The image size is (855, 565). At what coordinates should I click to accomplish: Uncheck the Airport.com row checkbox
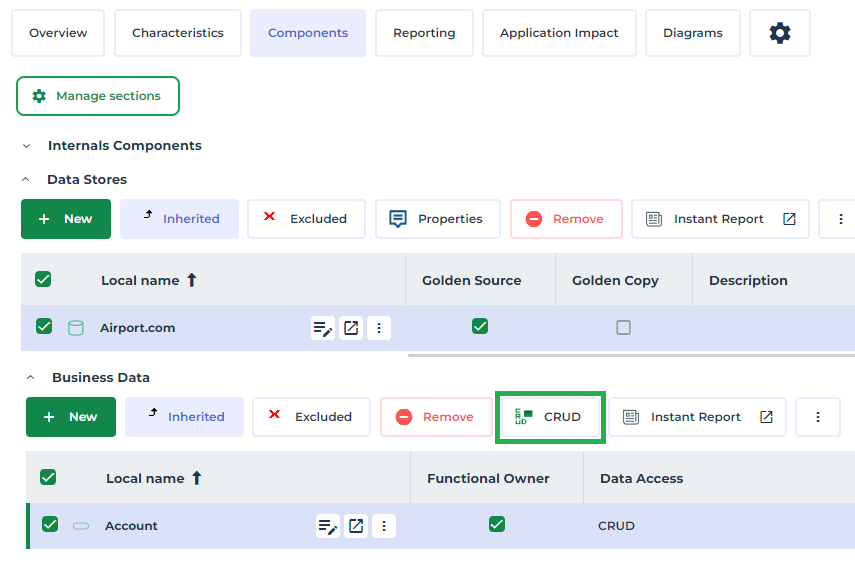point(44,326)
